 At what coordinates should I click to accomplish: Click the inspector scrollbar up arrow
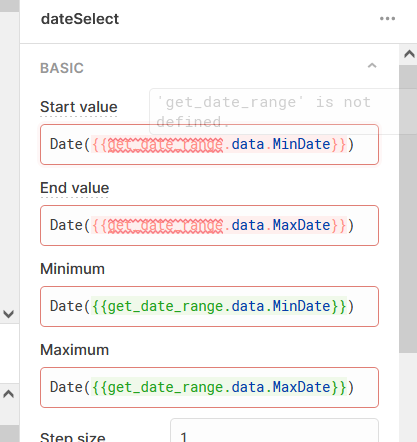coord(409,54)
